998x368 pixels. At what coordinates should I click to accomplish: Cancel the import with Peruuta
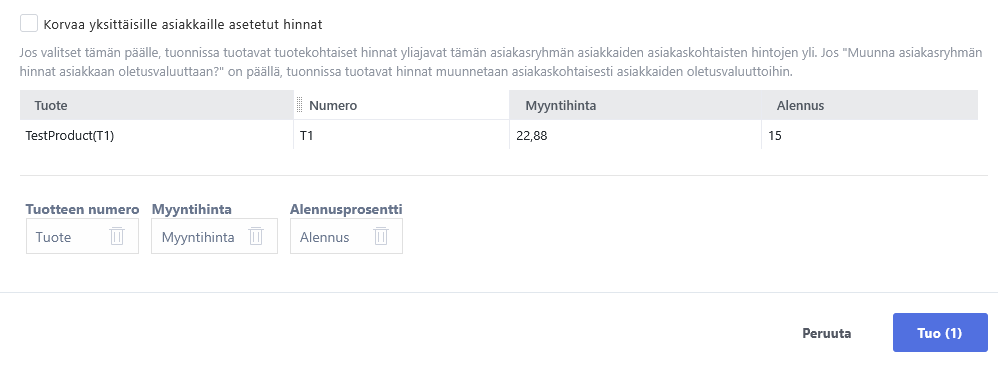(827, 333)
